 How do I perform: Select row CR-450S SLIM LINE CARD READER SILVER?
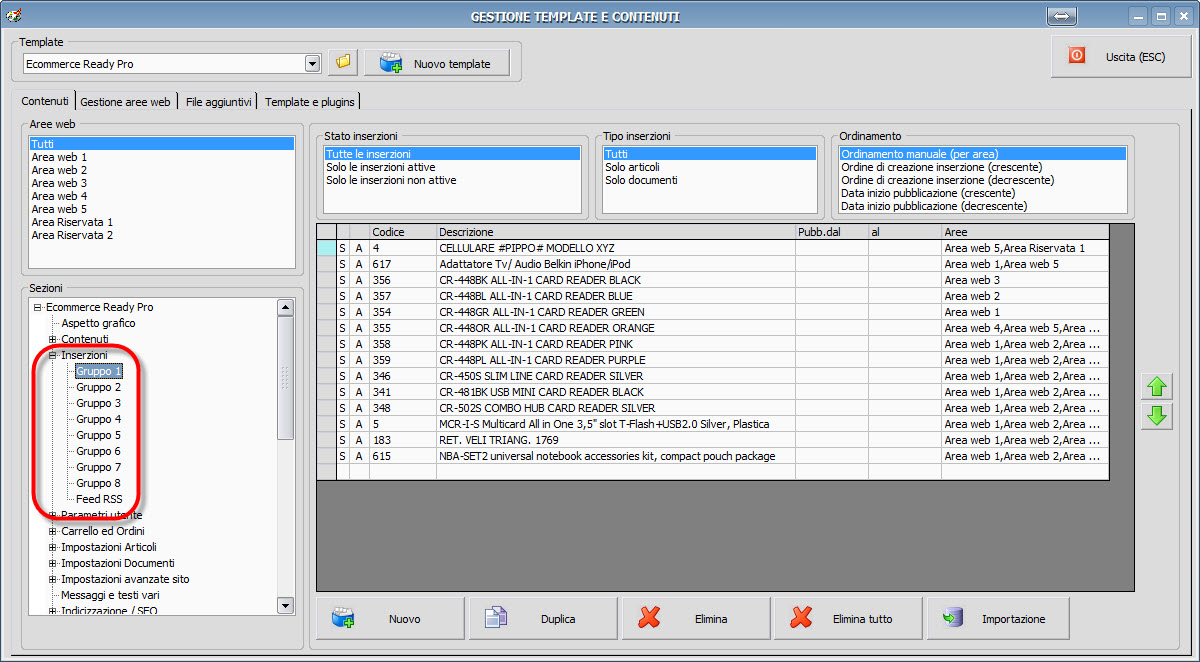pyautogui.click(x=713, y=376)
